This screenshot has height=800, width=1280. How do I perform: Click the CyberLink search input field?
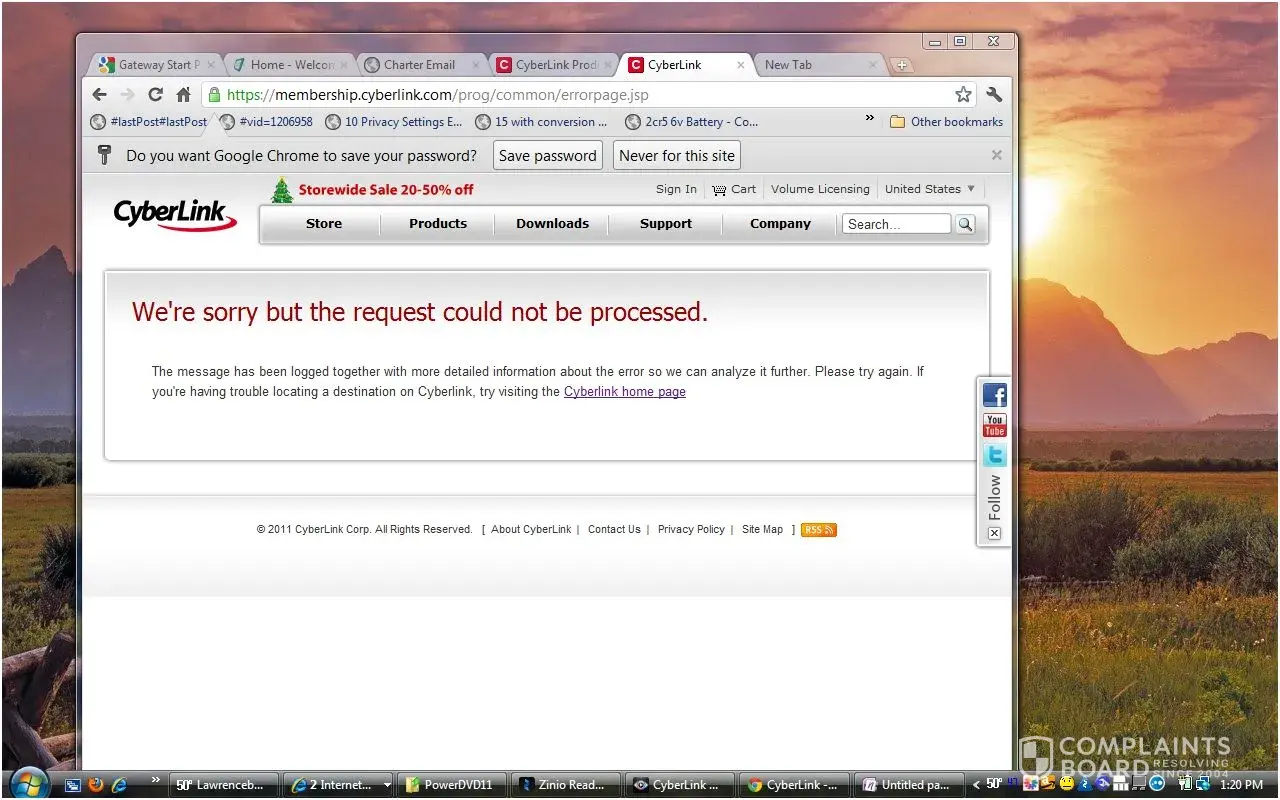coord(895,224)
